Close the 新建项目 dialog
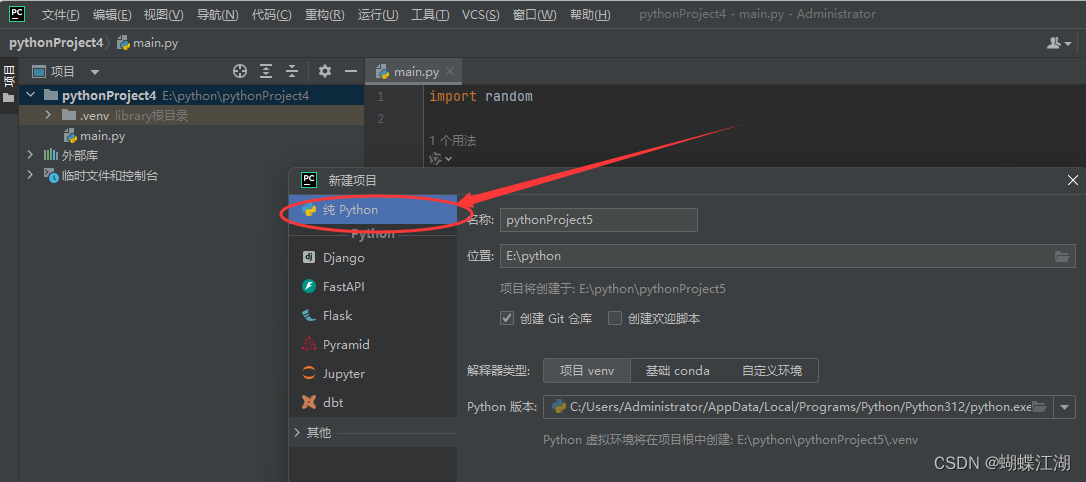The image size is (1086, 482). pyautogui.click(x=1073, y=180)
